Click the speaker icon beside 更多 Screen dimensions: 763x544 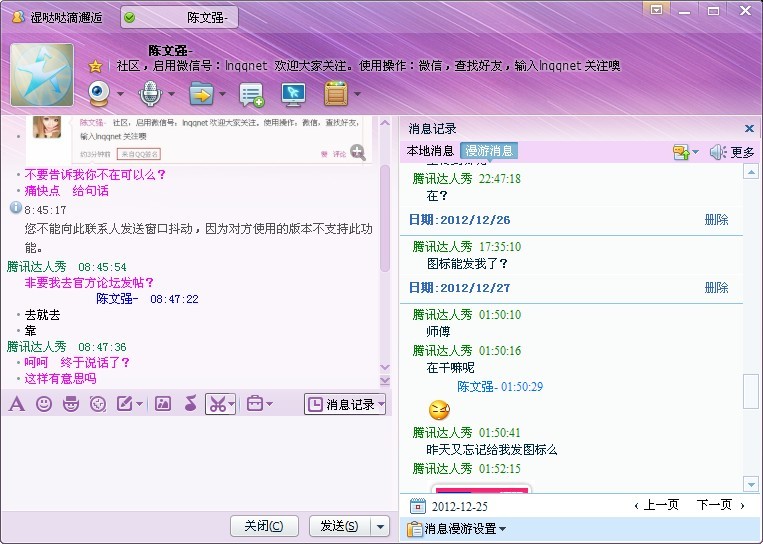(x=717, y=152)
